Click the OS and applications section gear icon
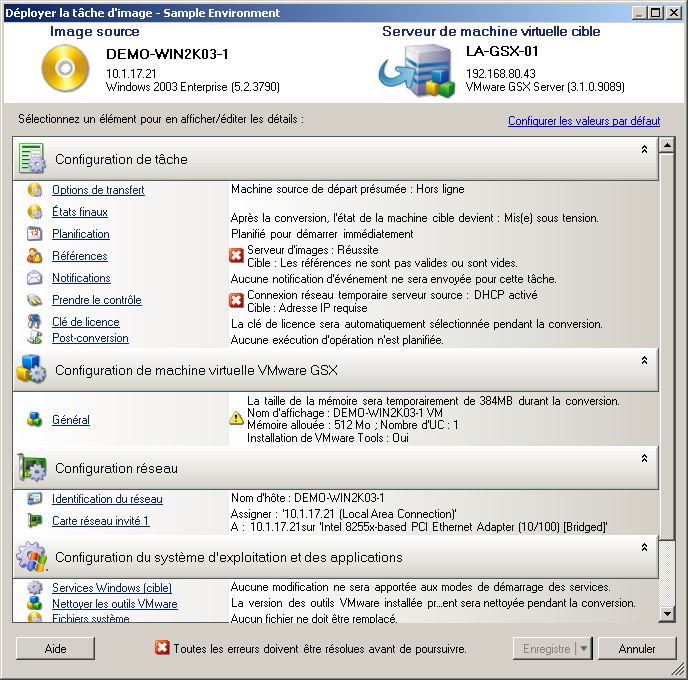Screen dimensions: 688x680 tap(32, 556)
